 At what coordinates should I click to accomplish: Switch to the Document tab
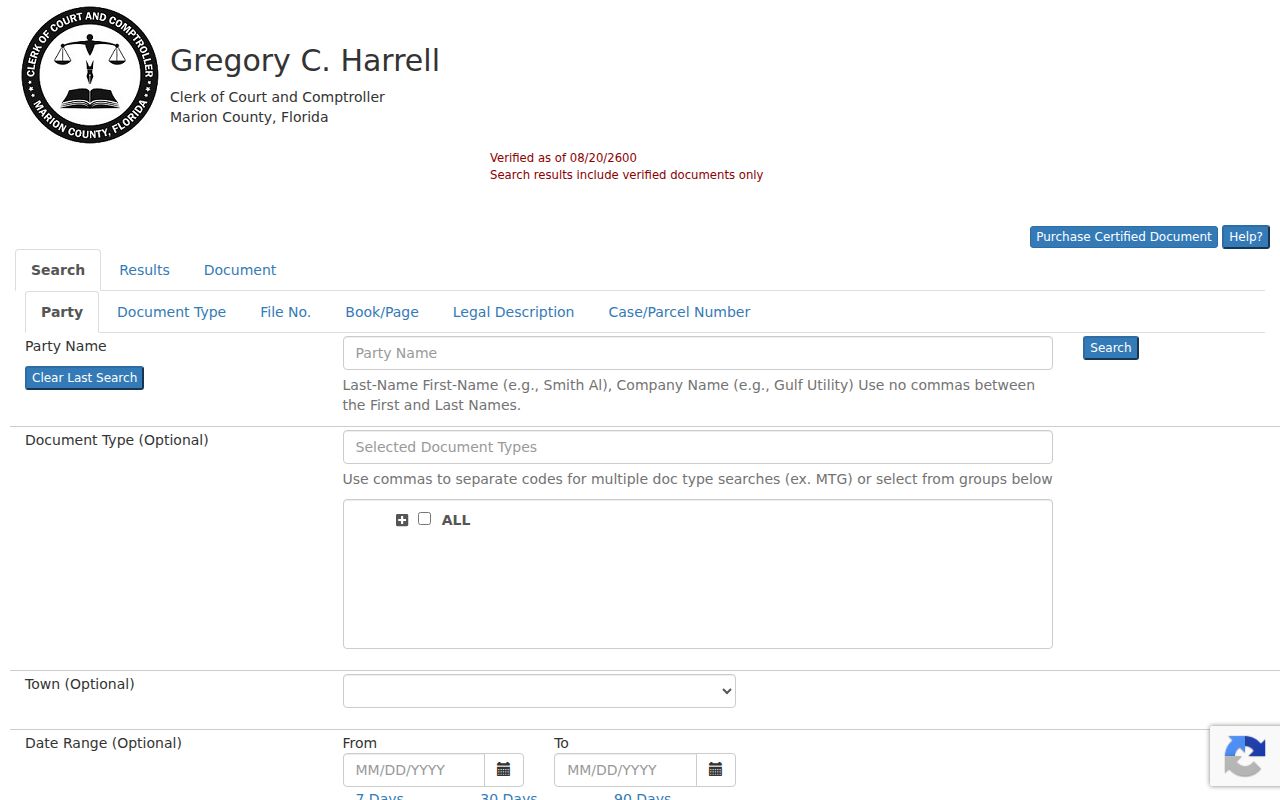pos(240,270)
